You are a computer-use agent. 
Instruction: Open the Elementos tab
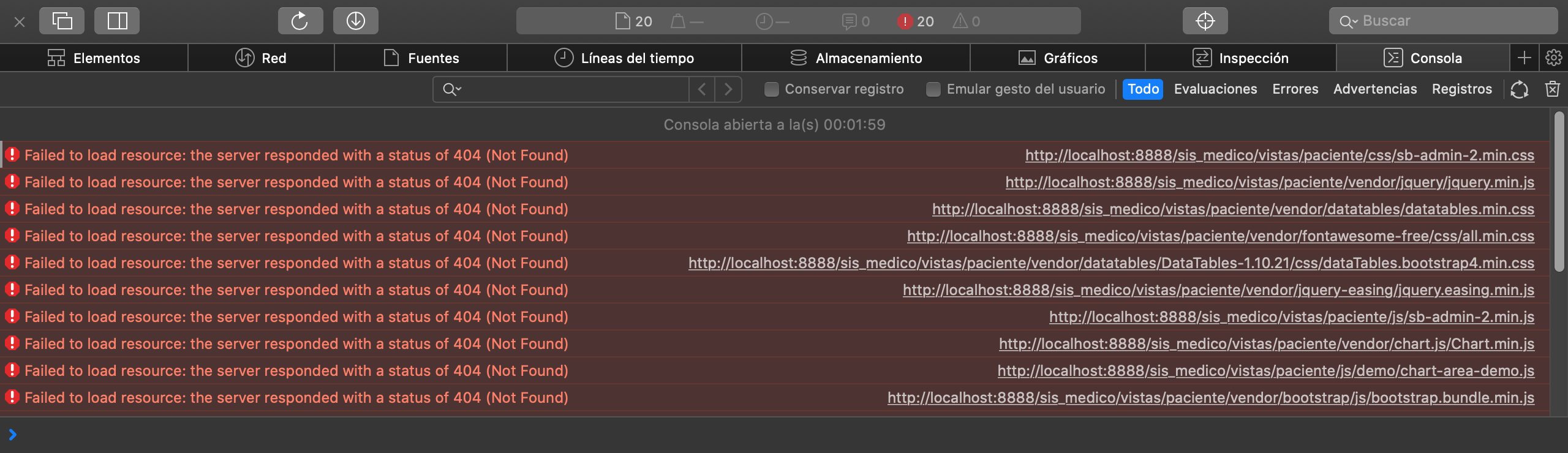[x=94, y=58]
